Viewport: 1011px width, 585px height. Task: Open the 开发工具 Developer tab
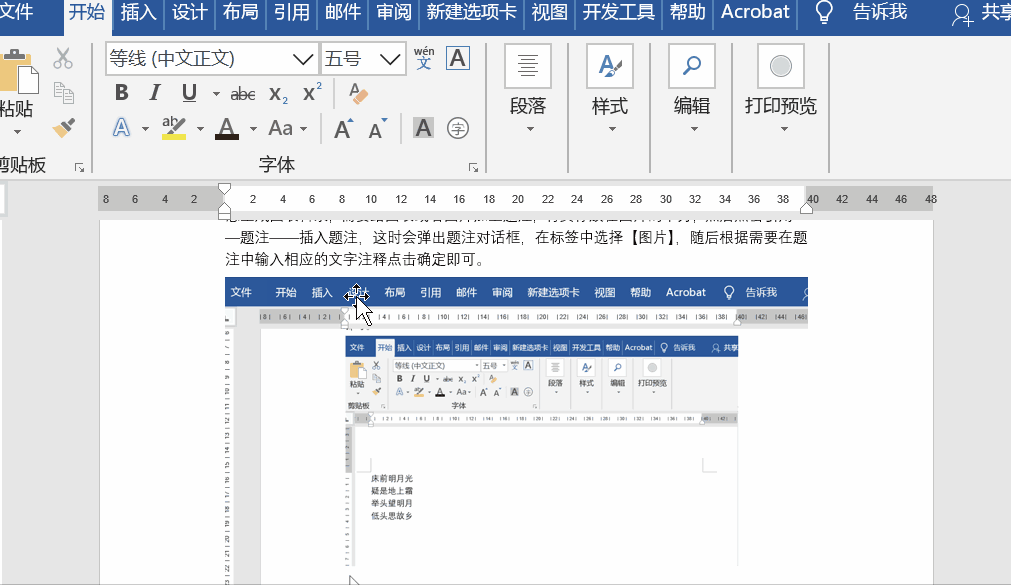tap(618, 12)
